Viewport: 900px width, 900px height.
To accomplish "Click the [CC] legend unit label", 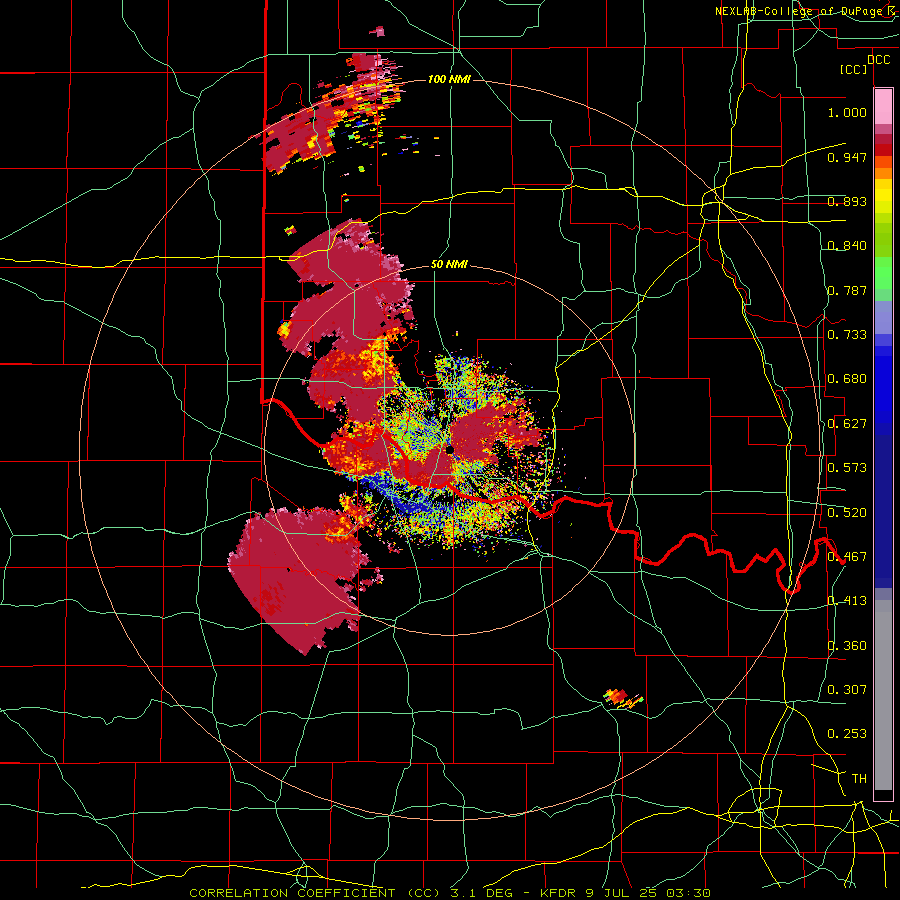I will coord(853,69).
